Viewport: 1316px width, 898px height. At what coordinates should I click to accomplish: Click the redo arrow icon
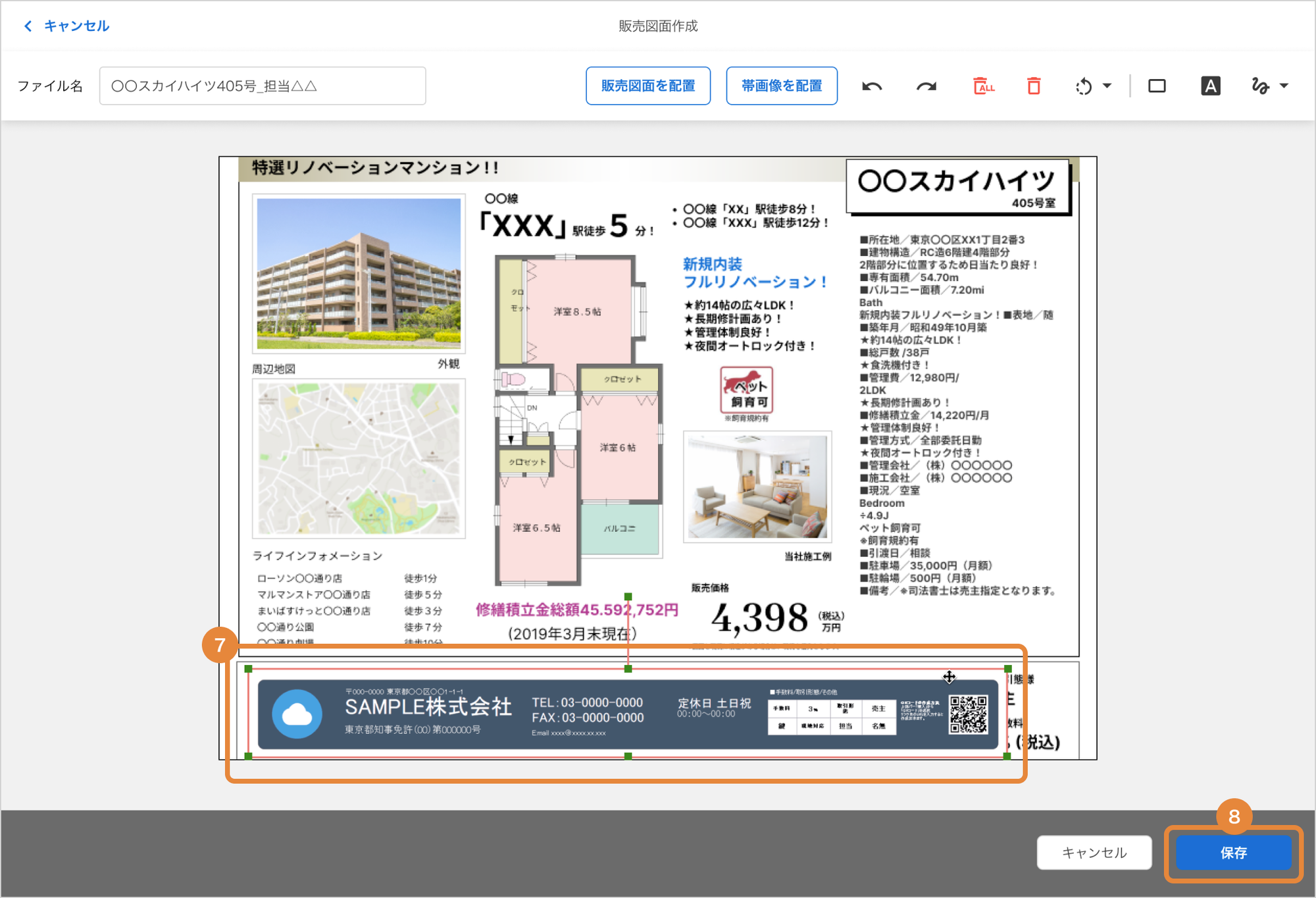[x=926, y=86]
